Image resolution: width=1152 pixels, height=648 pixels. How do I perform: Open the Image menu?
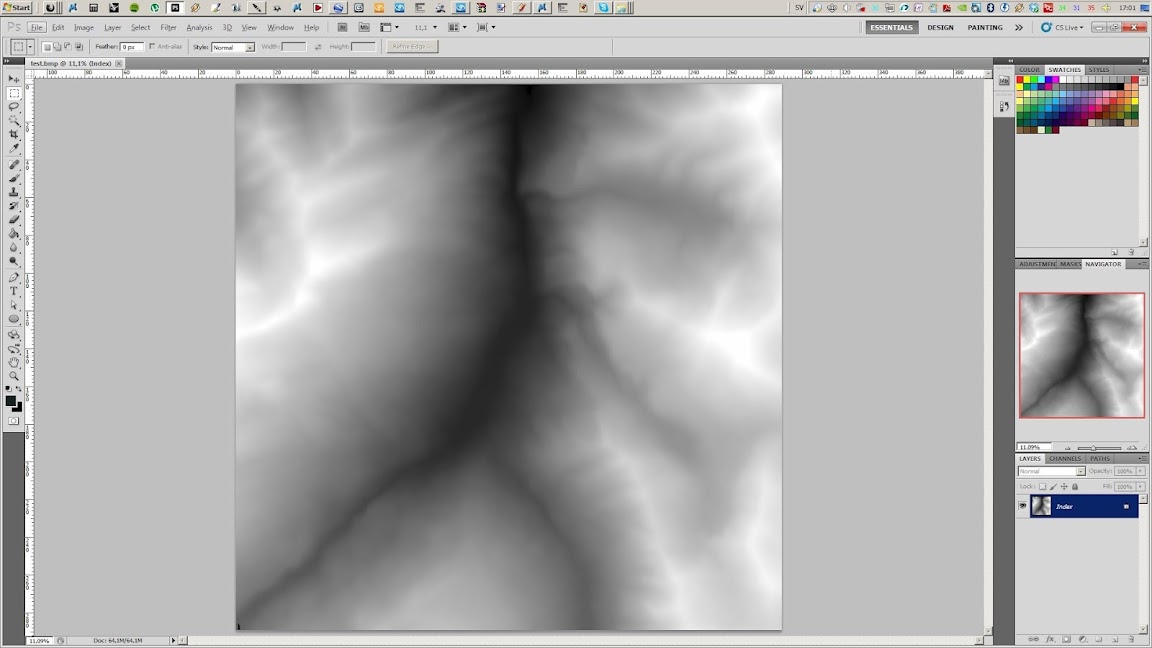click(84, 27)
